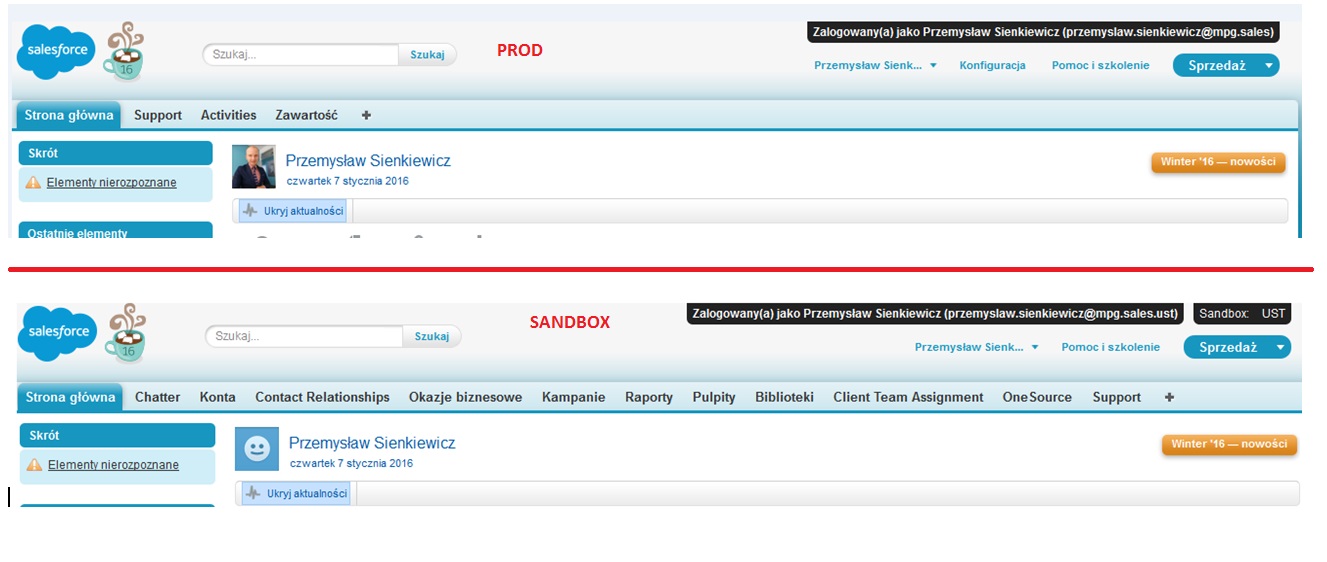Screen dimensions: 1327x562
Task: Click the Winter '16 coffee cup icon in PROD
Action: pos(123,51)
